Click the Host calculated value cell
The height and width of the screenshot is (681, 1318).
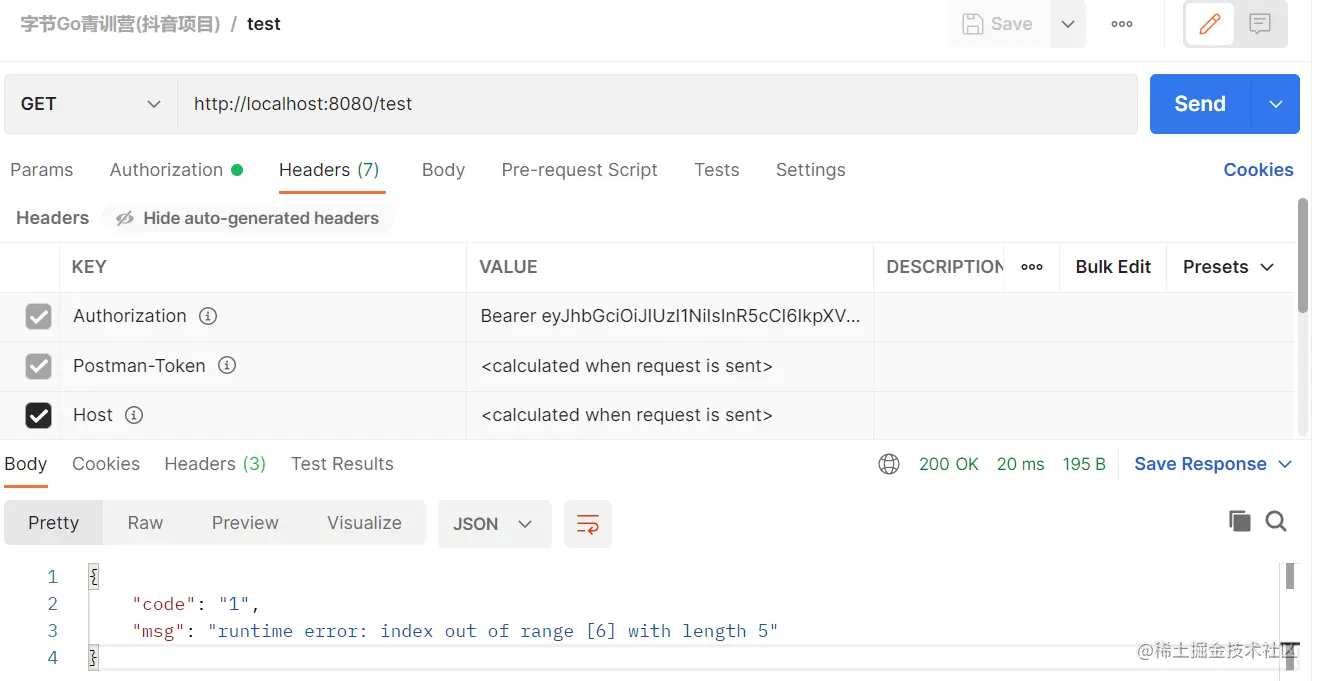click(x=670, y=415)
